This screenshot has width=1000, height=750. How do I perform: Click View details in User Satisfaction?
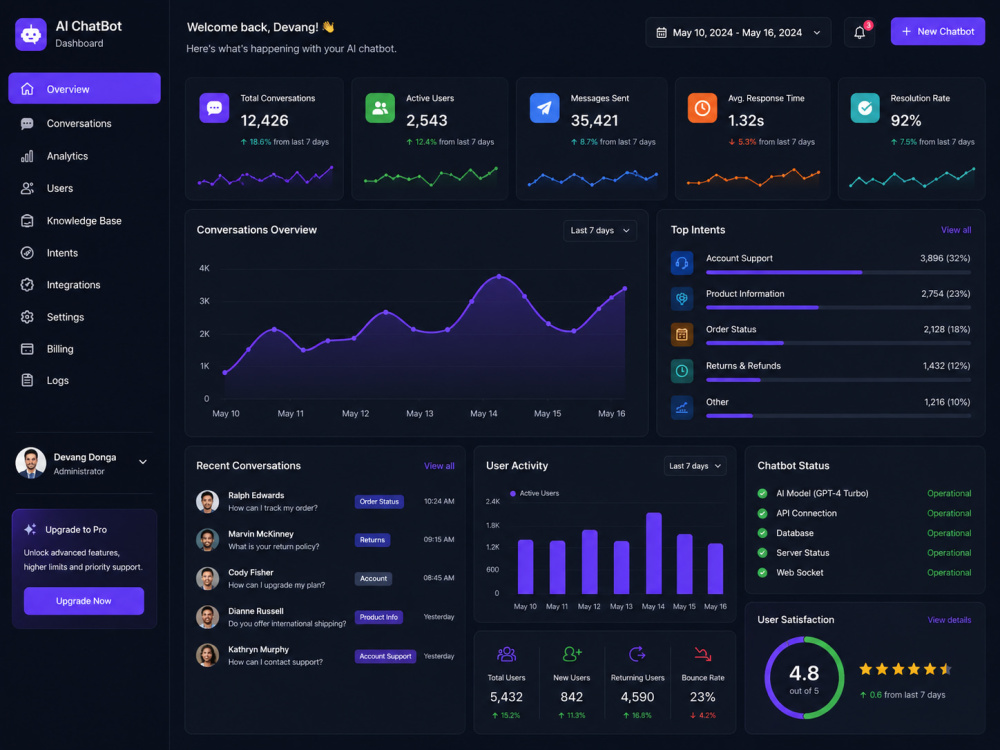(x=949, y=620)
